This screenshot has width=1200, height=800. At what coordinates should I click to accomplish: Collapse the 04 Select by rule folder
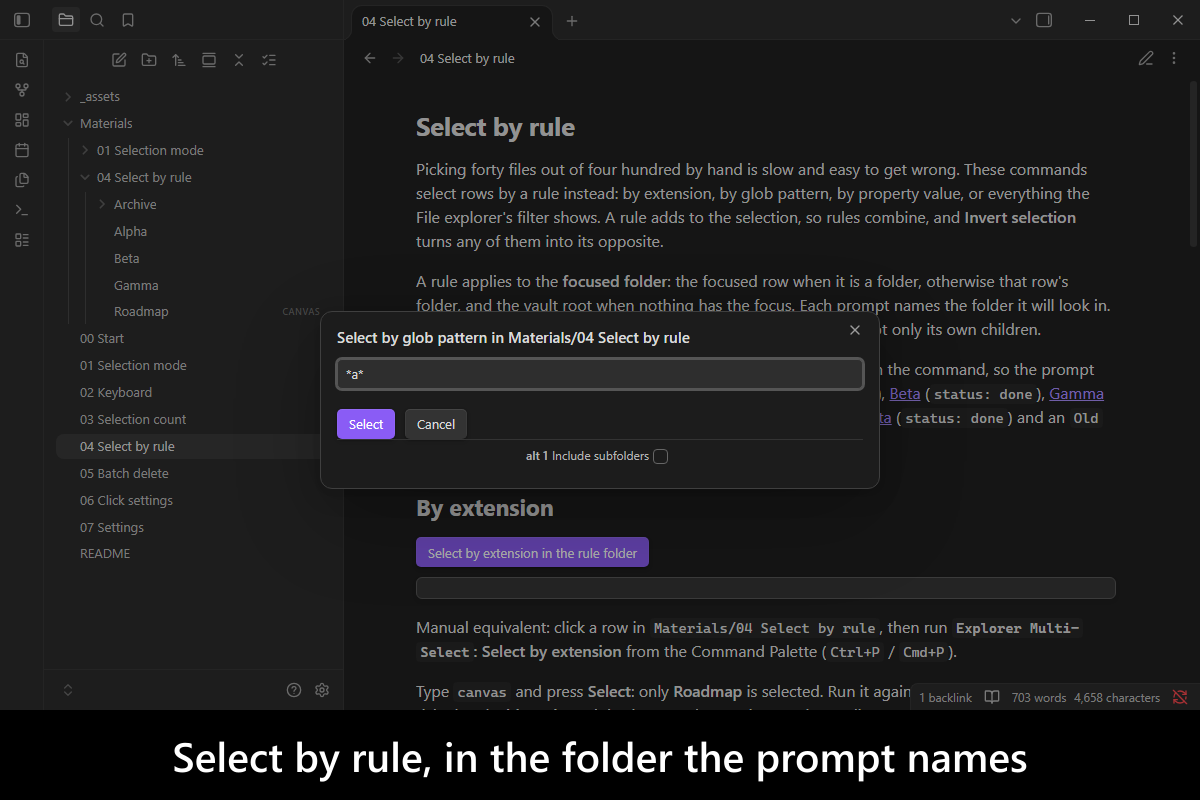[85, 178]
